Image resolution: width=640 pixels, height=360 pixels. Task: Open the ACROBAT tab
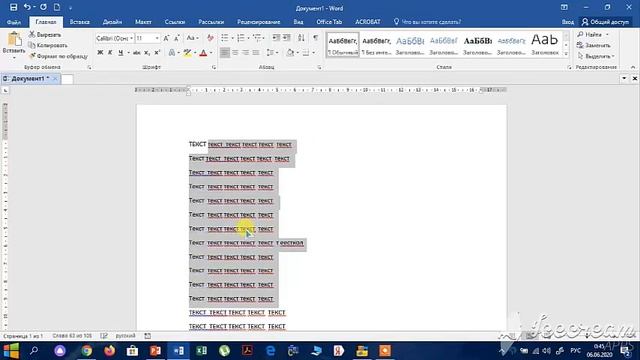[368, 22]
